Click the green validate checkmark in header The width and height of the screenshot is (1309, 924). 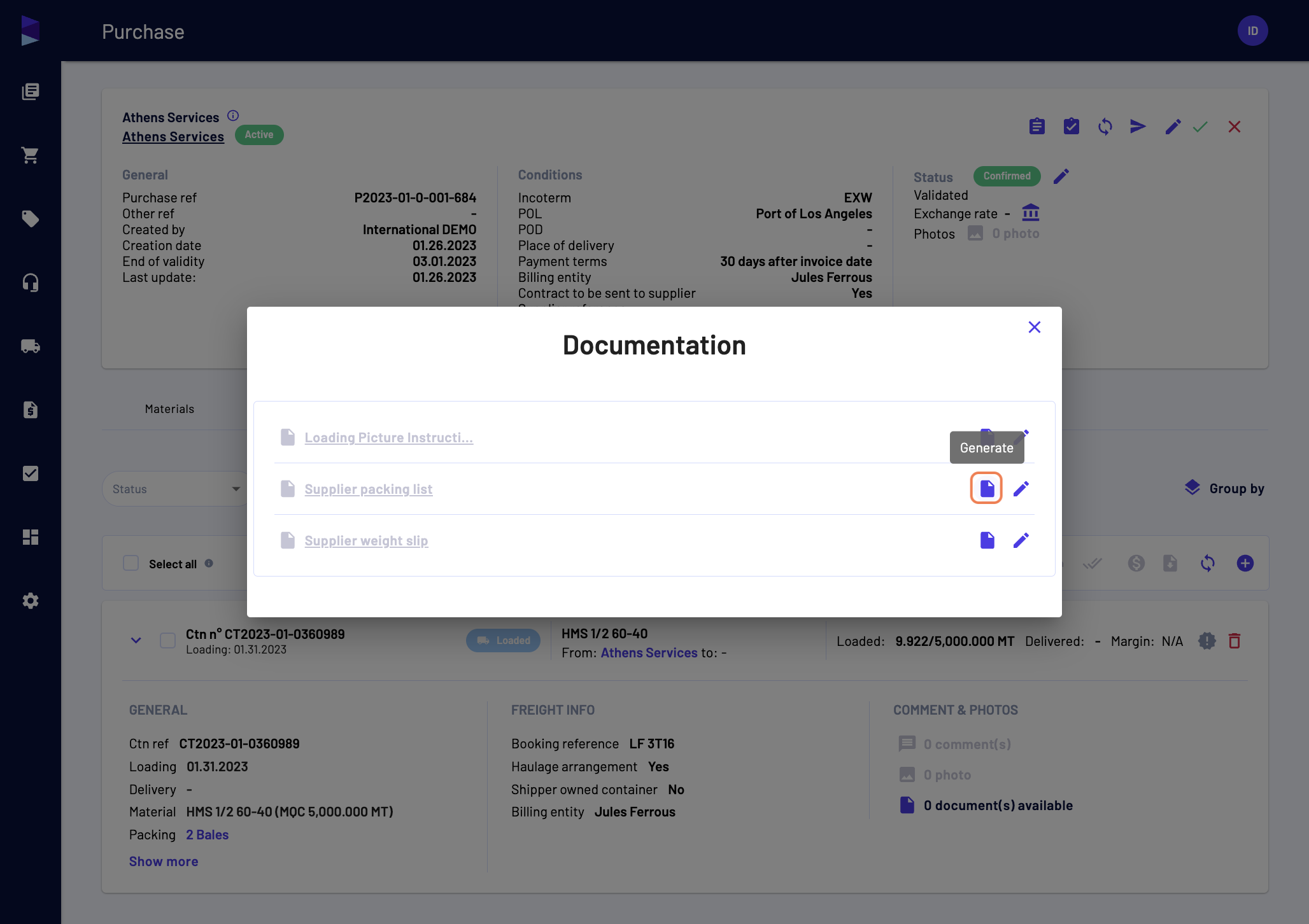[x=1200, y=126]
